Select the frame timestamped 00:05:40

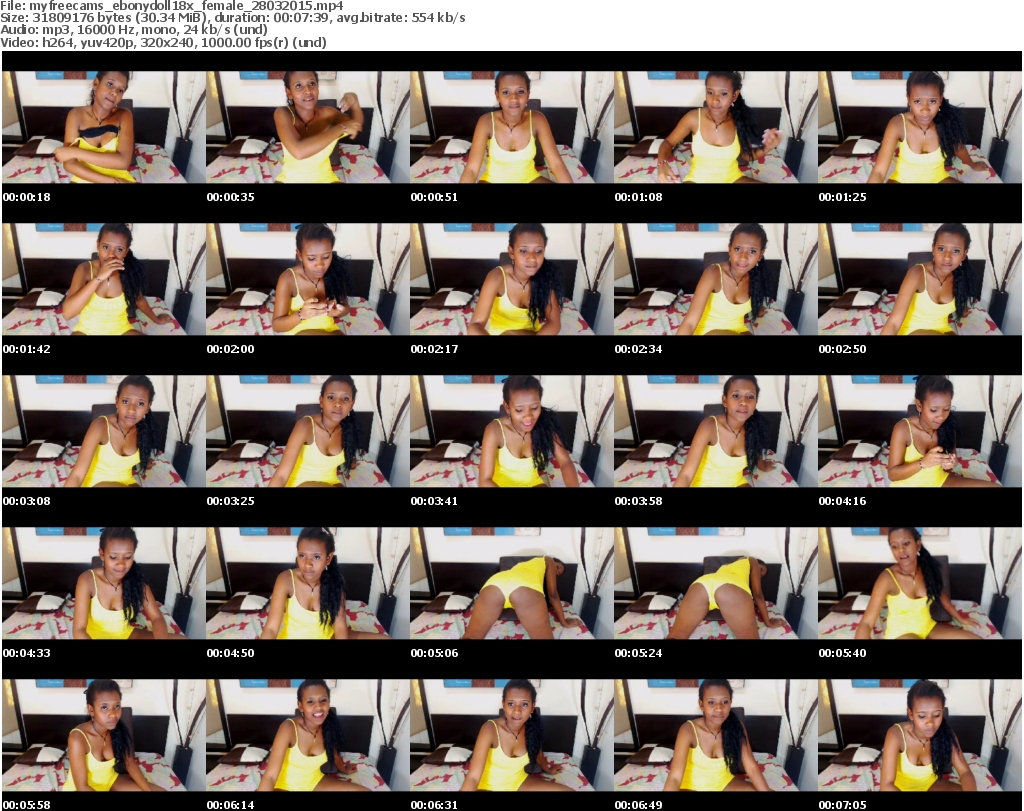point(920,583)
